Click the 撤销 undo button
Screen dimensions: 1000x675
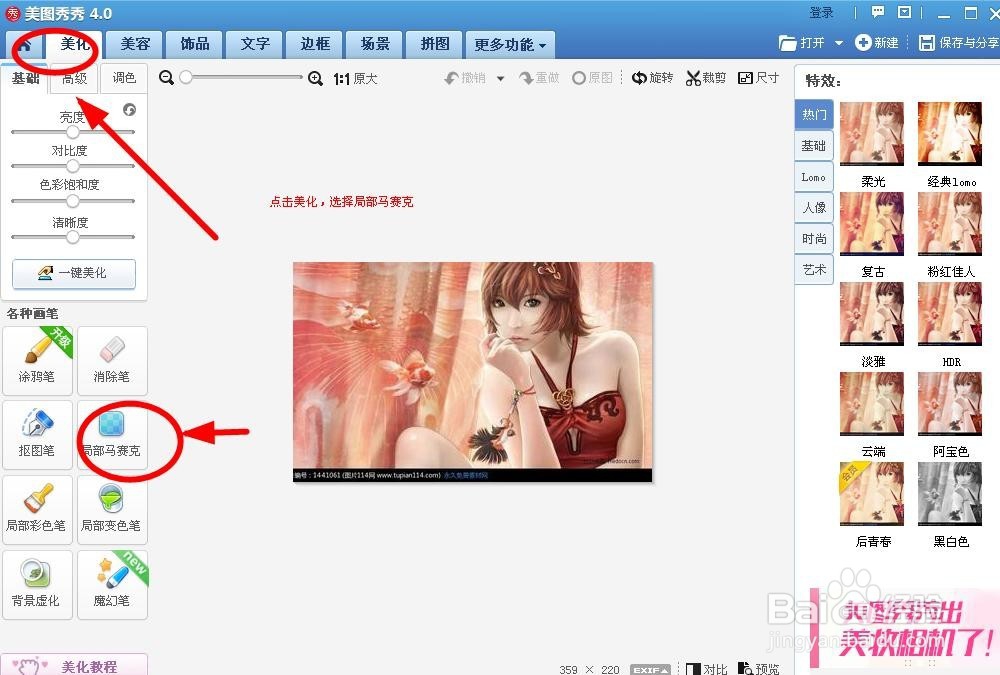[465, 78]
